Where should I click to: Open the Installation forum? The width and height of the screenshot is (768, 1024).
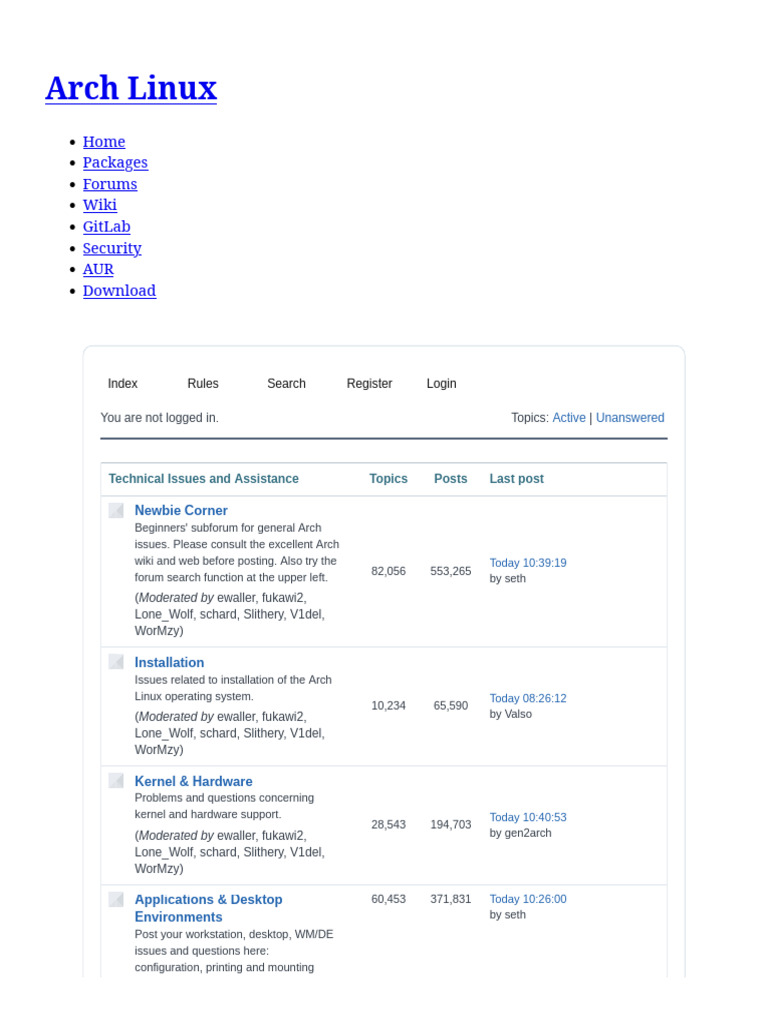[169, 662]
